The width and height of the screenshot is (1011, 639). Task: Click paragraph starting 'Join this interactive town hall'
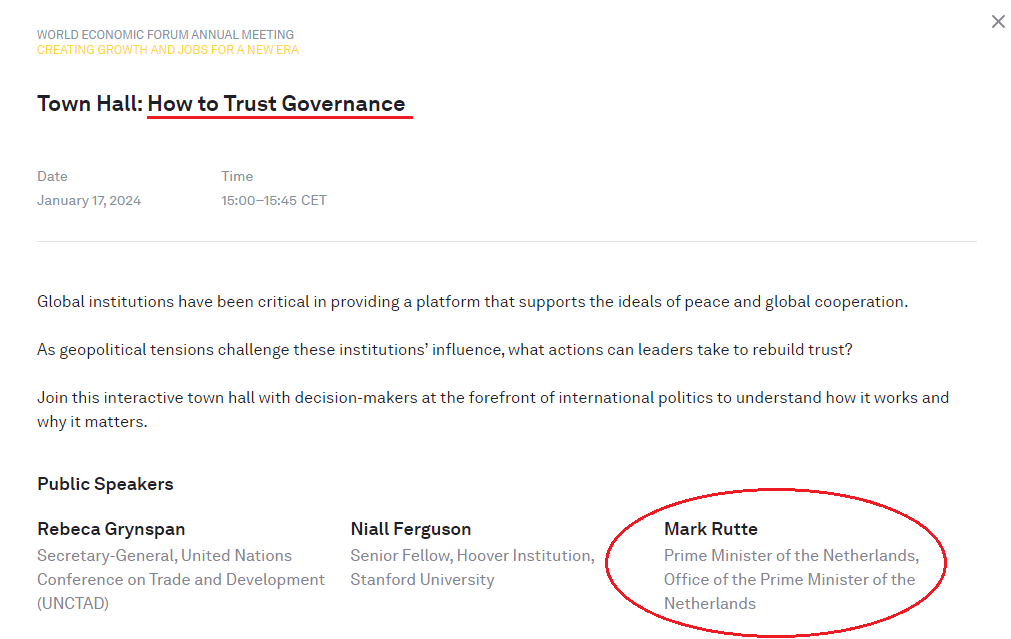pyautogui.click(x=493, y=409)
